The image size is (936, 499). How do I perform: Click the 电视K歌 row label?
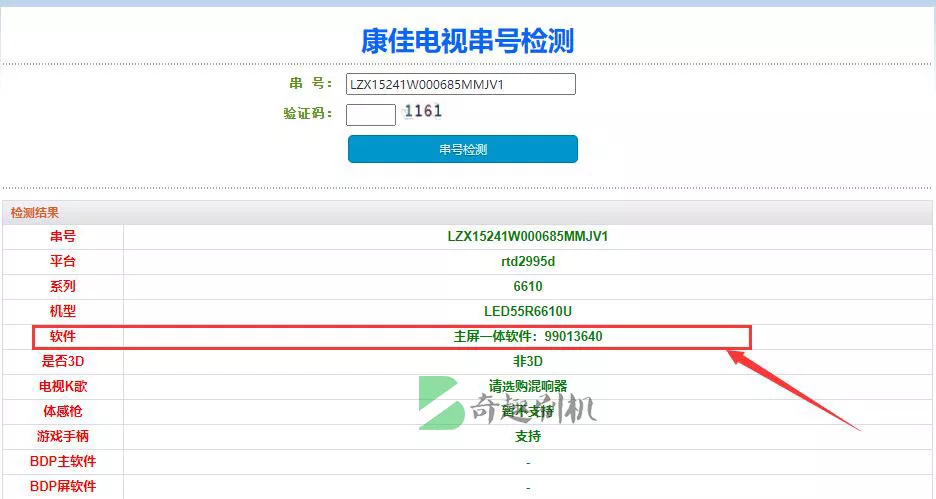pyautogui.click(x=63, y=387)
